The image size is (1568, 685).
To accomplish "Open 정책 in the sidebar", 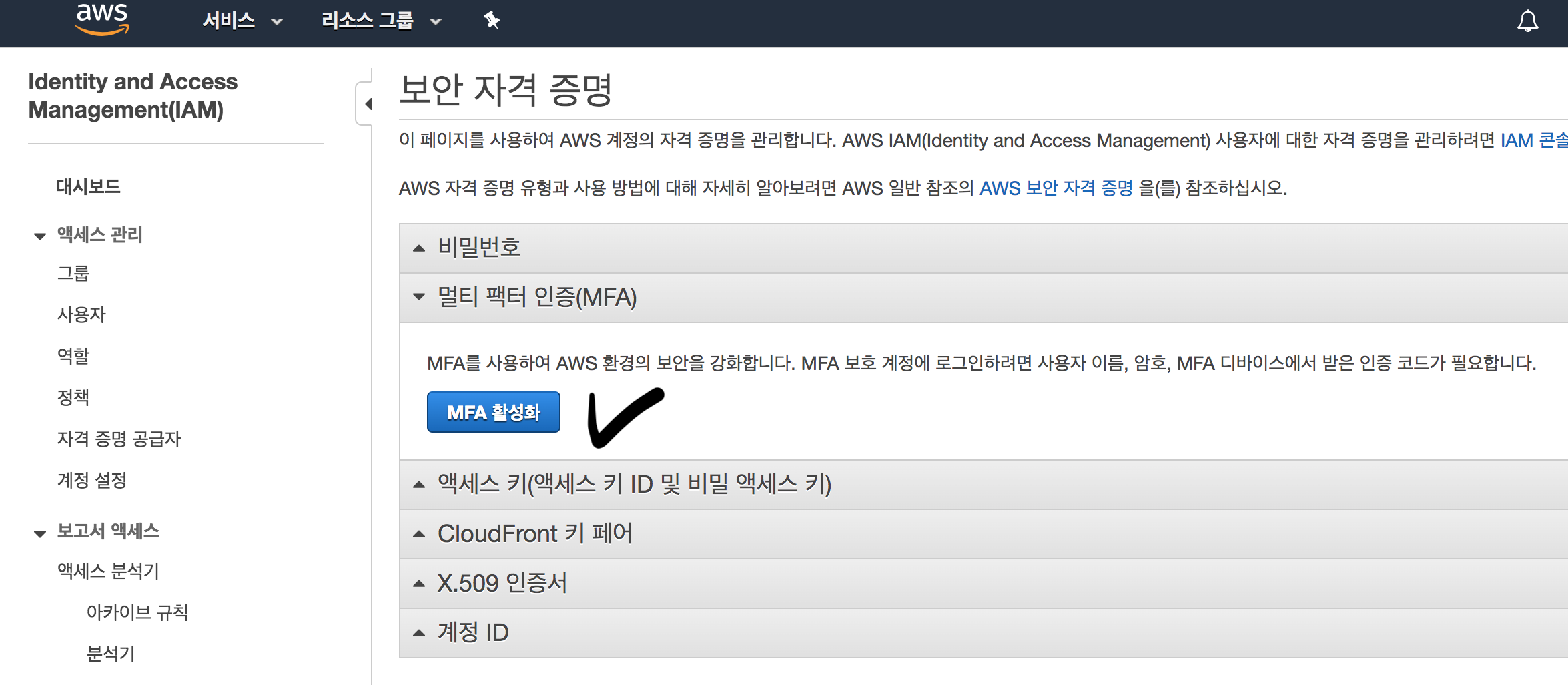I will (x=73, y=397).
